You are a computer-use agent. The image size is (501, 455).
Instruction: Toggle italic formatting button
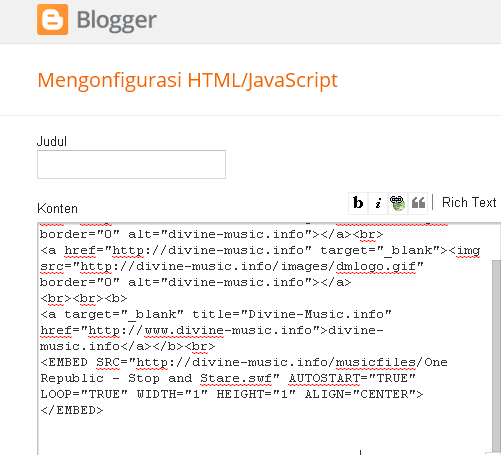(378, 203)
